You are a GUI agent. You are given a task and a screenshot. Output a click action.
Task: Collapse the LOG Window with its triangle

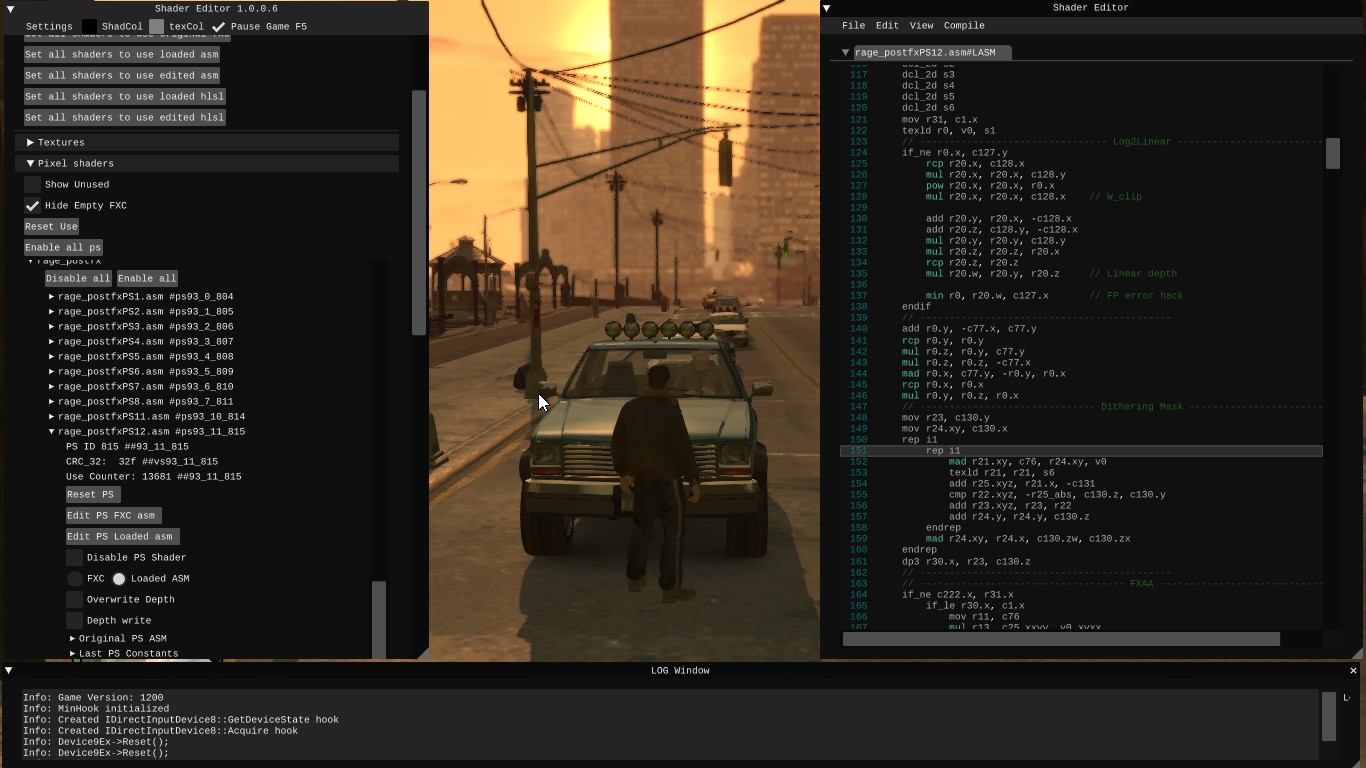9,670
